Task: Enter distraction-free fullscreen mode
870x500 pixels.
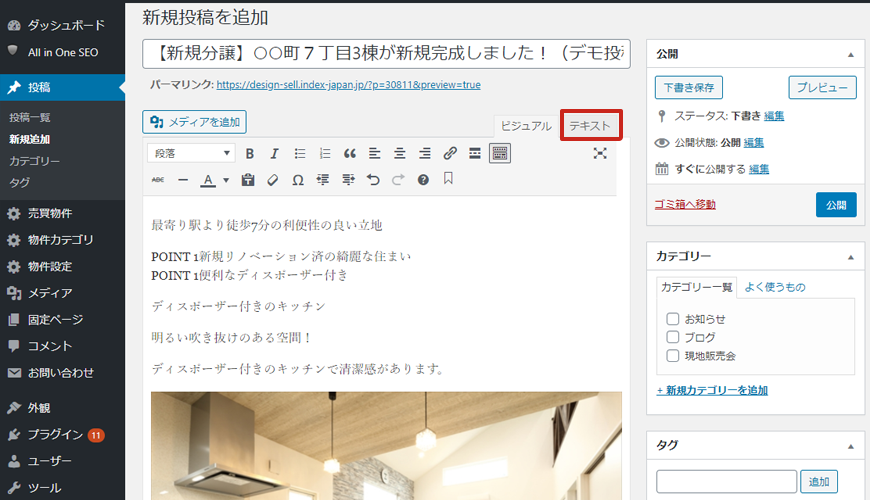Action: pyautogui.click(x=600, y=153)
